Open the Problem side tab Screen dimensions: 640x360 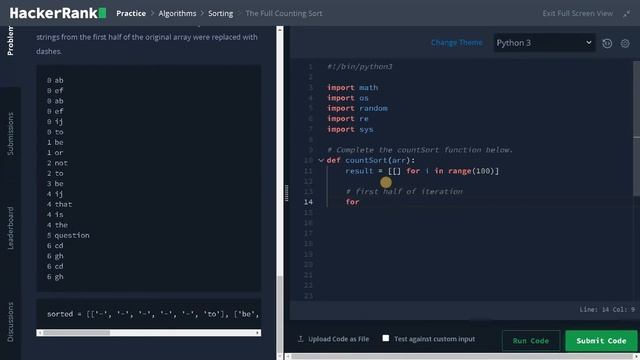point(10,41)
